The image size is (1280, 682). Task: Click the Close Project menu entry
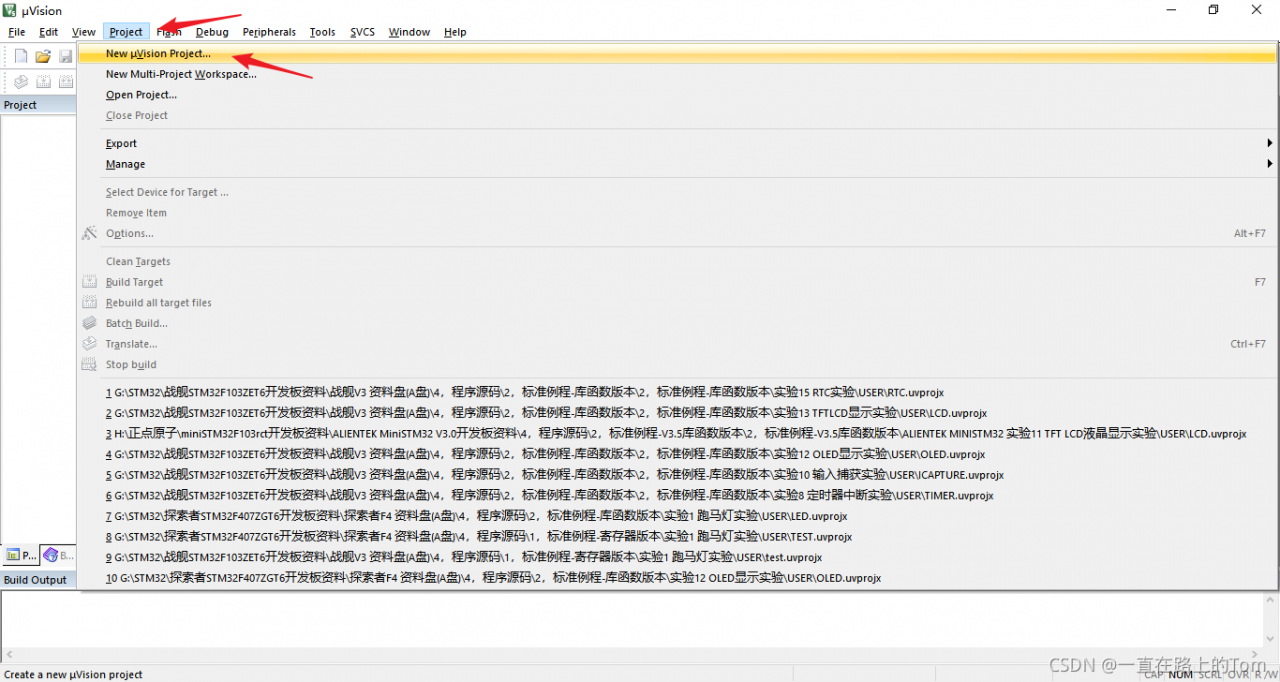[x=677, y=116]
